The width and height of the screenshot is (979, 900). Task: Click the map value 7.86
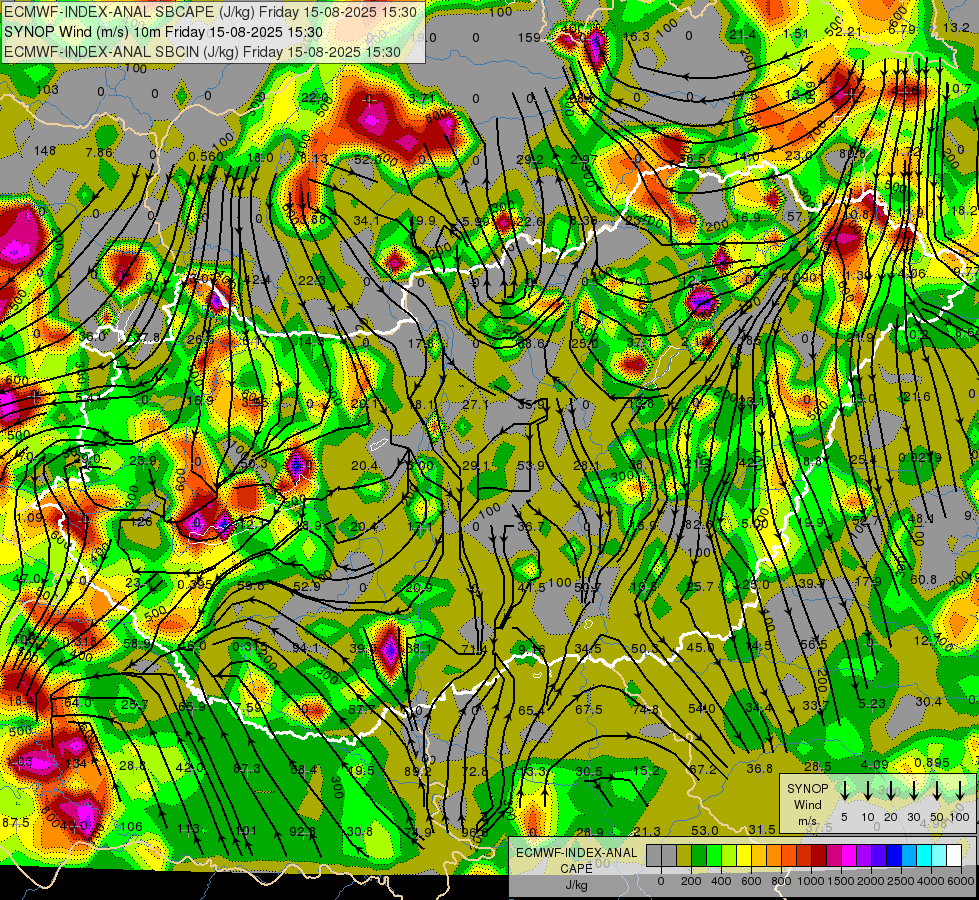(x=99, y=152)
